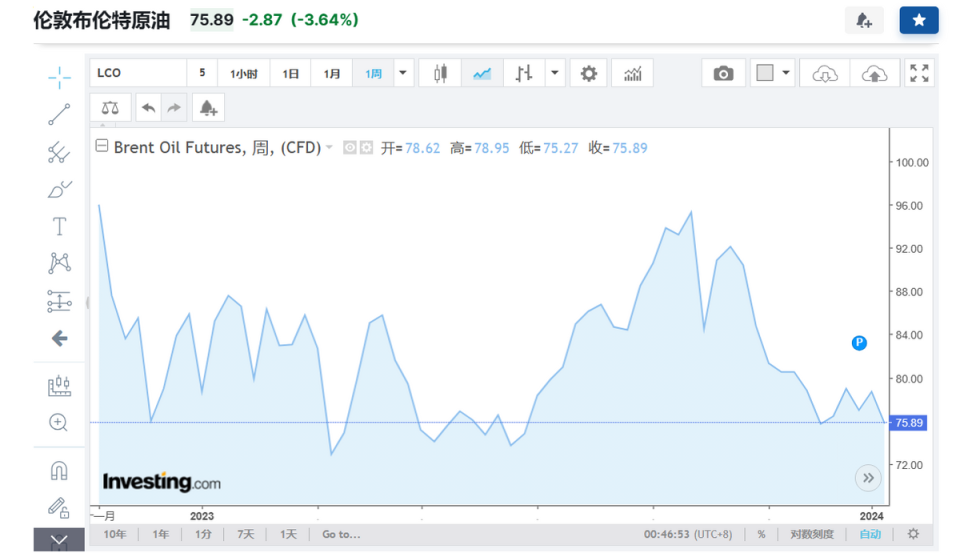Select the text annotation tool
Image resolution: width=960 pixels, height=557 pixels.
click(59, 226)
